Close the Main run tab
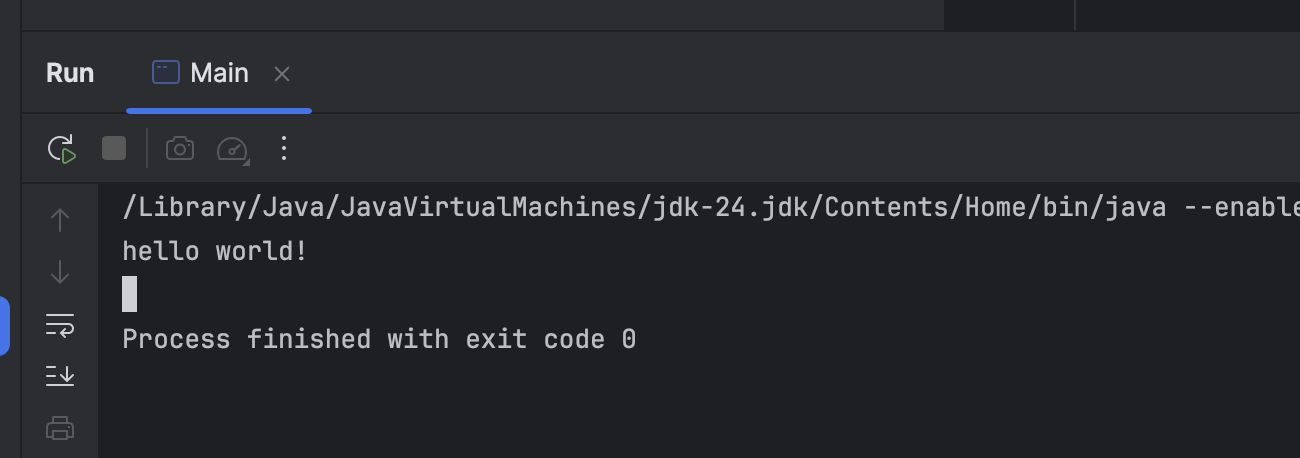The image size is (1300, 458). pos(282,74)
